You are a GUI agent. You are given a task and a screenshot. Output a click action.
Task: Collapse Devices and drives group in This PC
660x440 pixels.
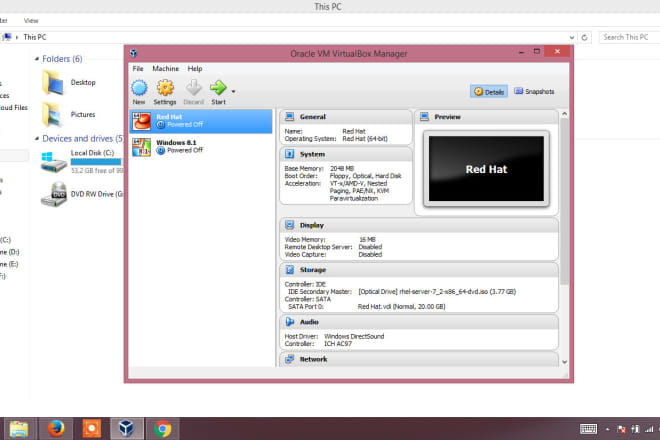tap(37, 138)
